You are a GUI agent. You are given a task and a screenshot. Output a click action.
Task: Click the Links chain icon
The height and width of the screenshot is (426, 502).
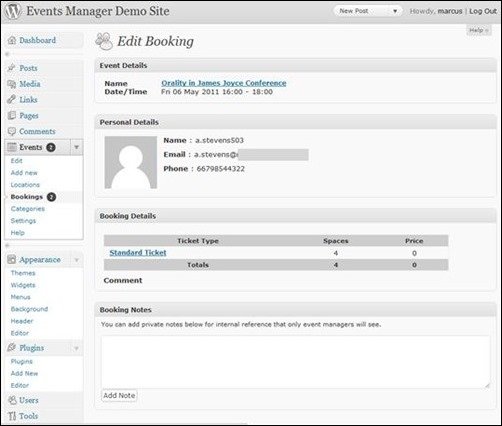pyautogui.click(x=12, y=99)
